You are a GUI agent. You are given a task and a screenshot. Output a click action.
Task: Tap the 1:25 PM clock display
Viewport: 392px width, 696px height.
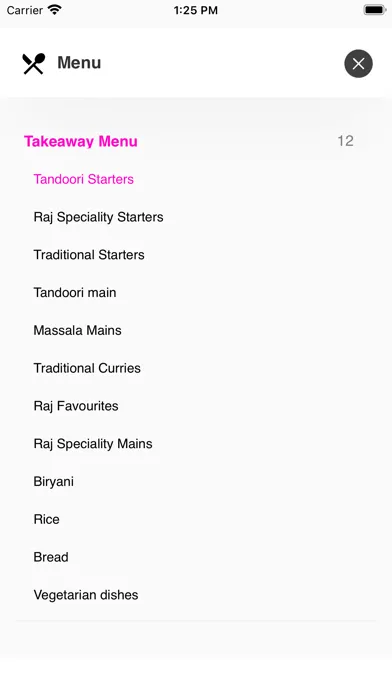pyautogui.click(x=196, y=10)
